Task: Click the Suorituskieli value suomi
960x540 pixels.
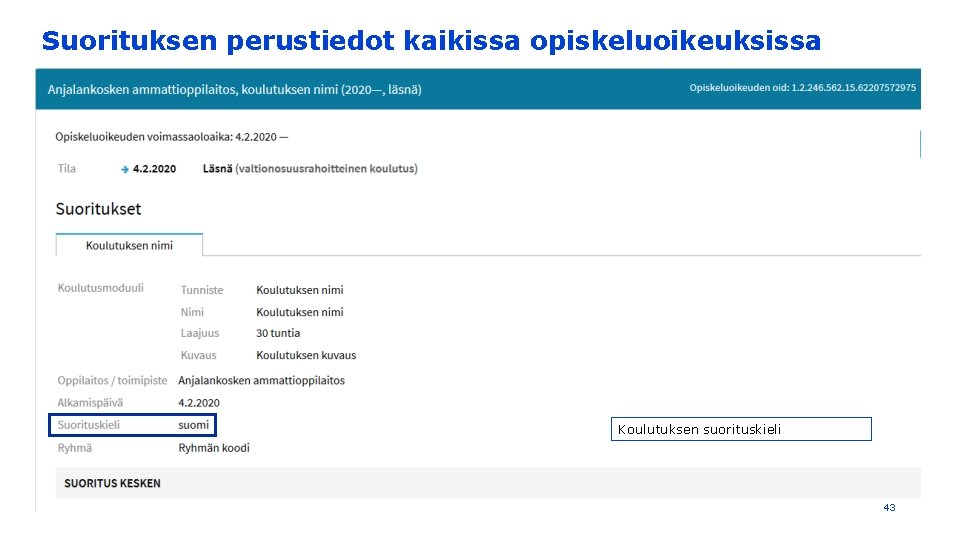Action: [x=193, y=425]
